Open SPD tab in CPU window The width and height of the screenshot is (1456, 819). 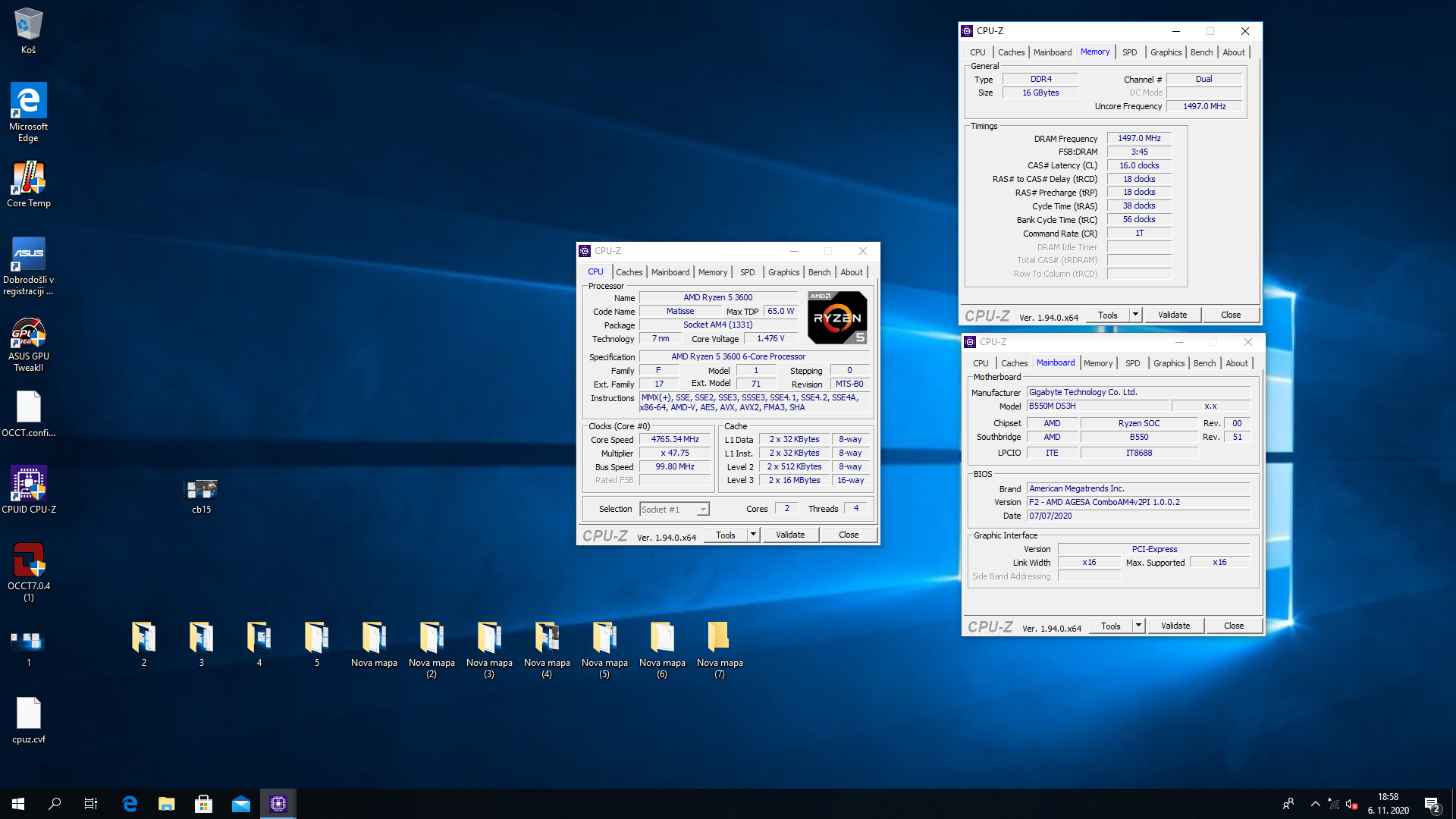(748, 272)
